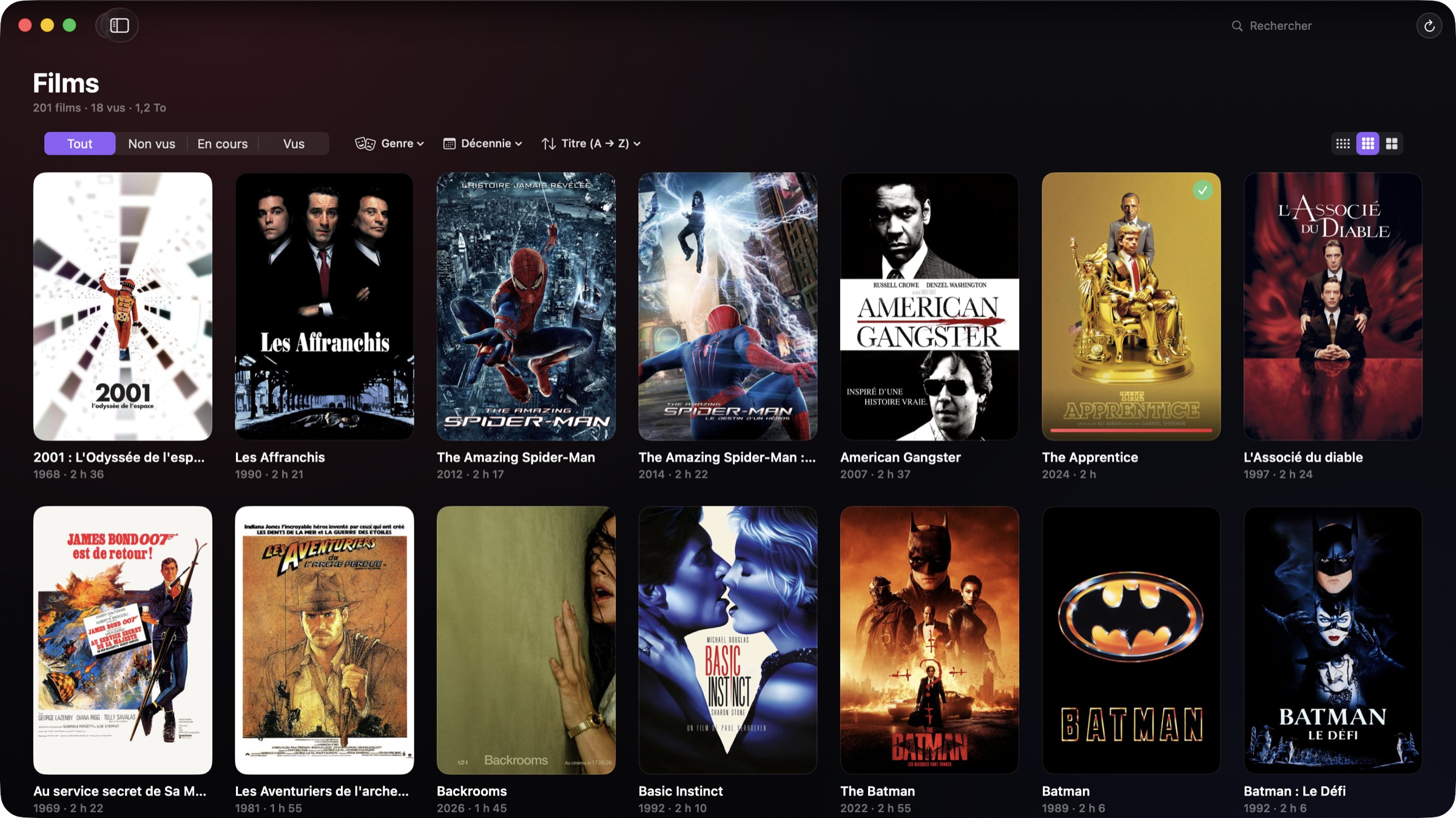Image resolution: width=1456 pixels, height=818 pixels.
Task: Switch to large grid view
Action: point(1392,144)
